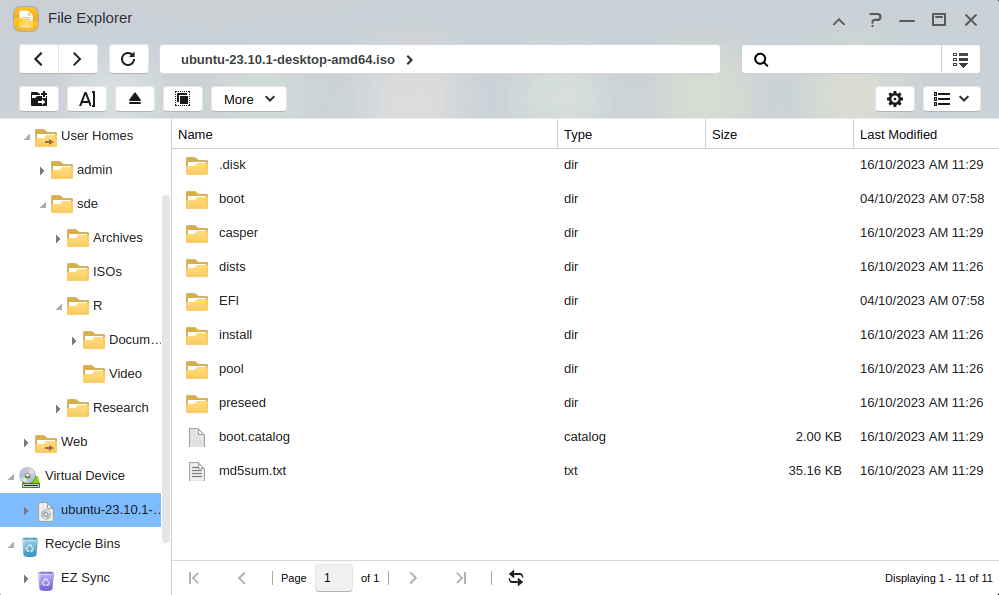
Task: Click the rename toolbar icon
Action: [87, 99]
